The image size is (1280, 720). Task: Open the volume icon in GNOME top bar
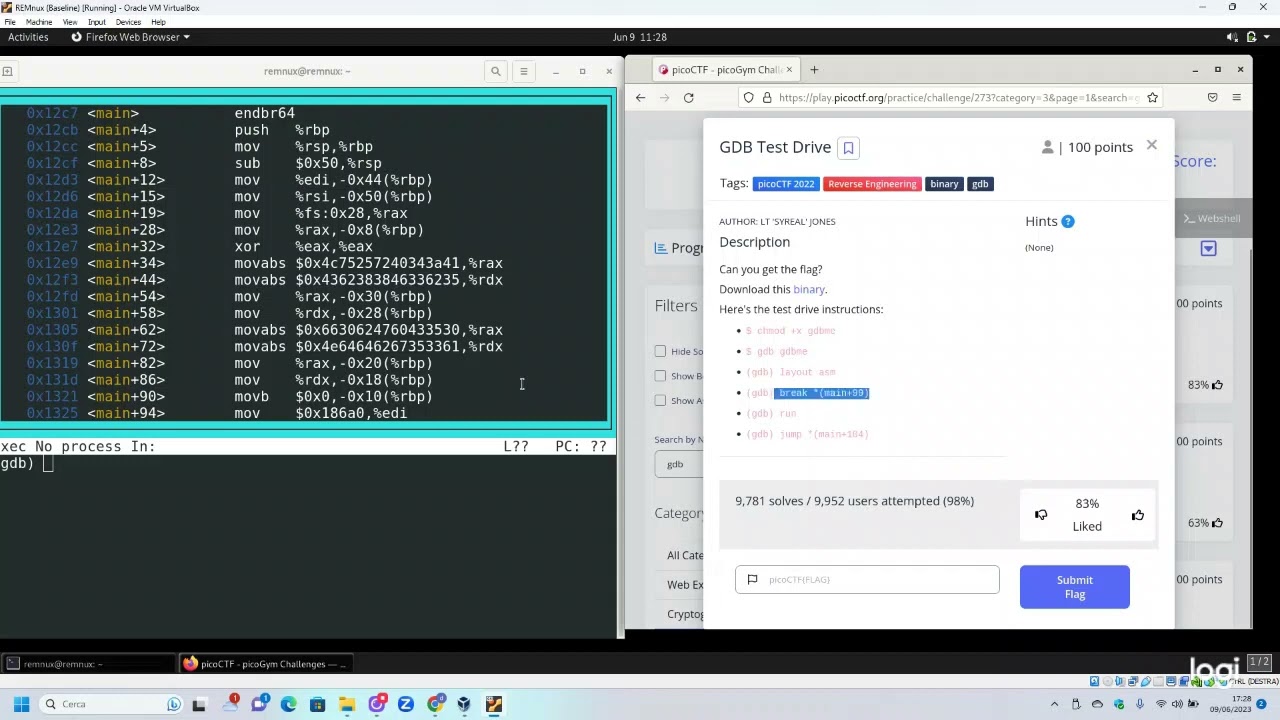point(1232,37)
